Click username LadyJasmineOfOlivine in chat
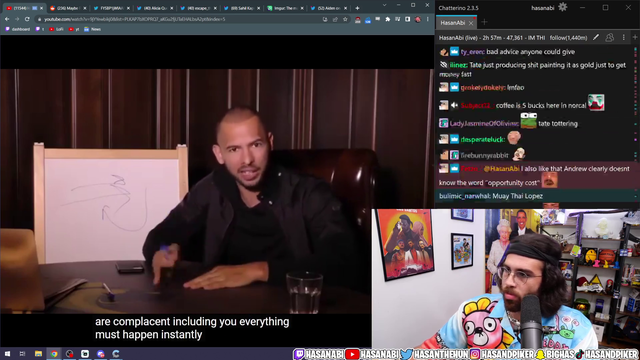Viewport: 640px width, 360px height. point(484,123)
